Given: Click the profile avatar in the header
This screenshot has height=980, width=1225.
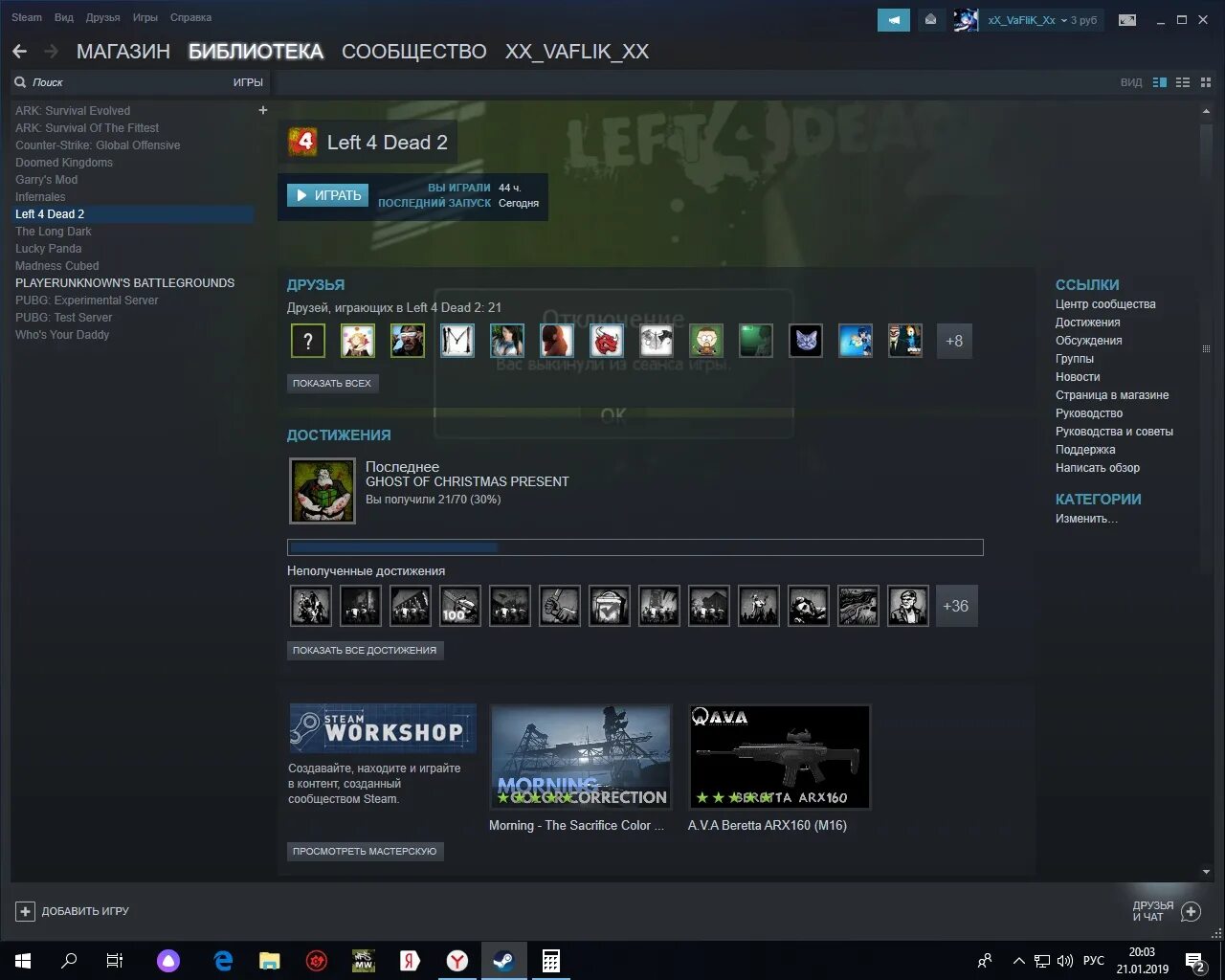Looking at the screenshot, I should [x=966, y=20].
